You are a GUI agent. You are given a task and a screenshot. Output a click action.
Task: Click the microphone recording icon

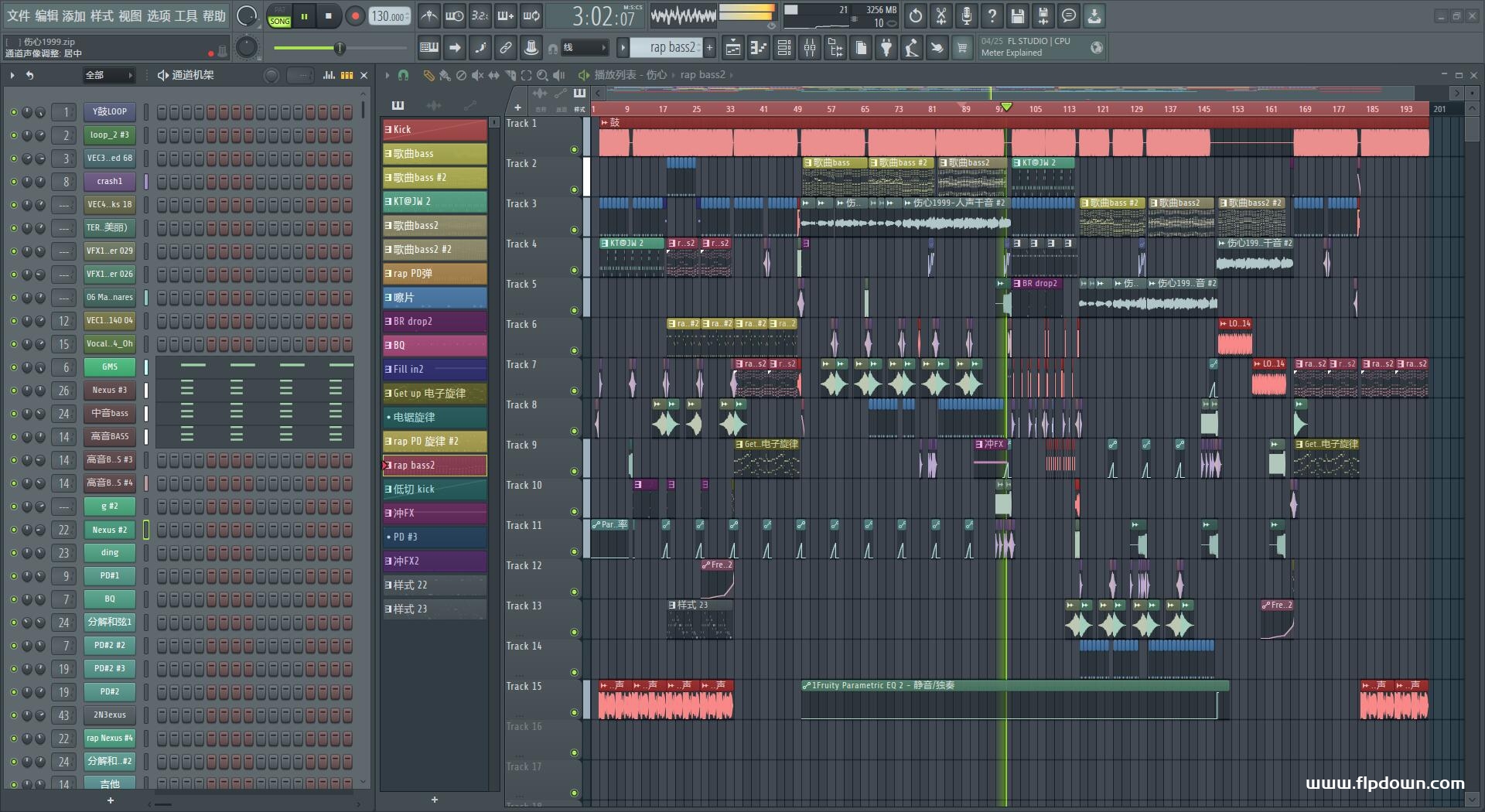[x=967, y=15]
